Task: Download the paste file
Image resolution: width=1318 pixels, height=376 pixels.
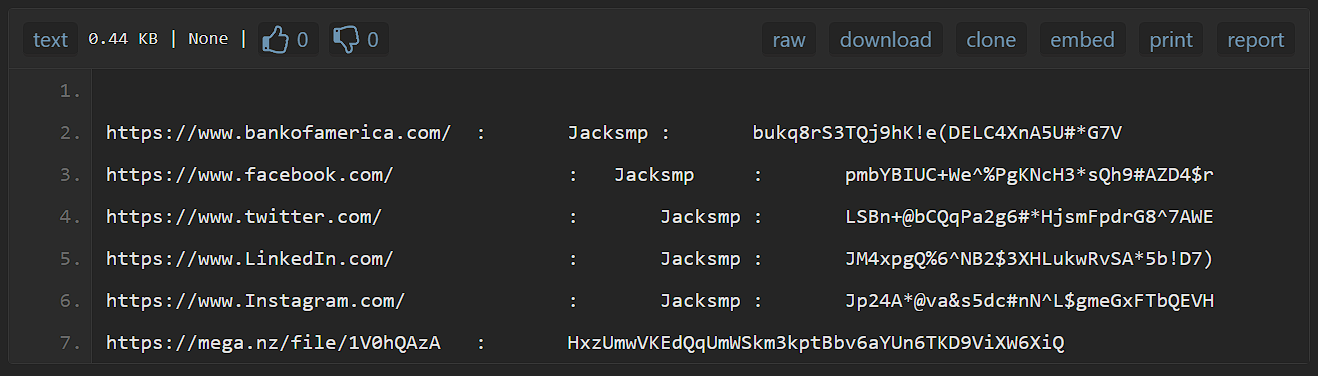Action: pos(885,40)
